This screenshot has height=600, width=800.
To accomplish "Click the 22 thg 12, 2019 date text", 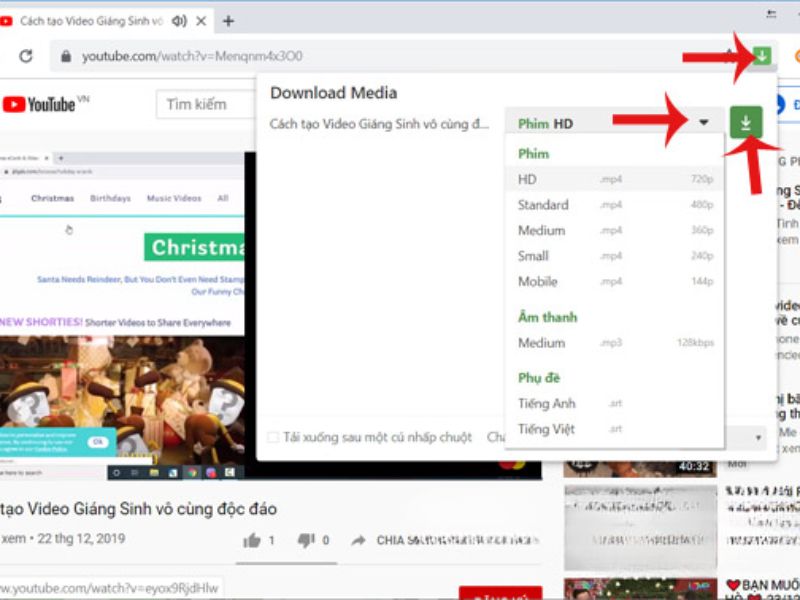I will tap(81, 538).
